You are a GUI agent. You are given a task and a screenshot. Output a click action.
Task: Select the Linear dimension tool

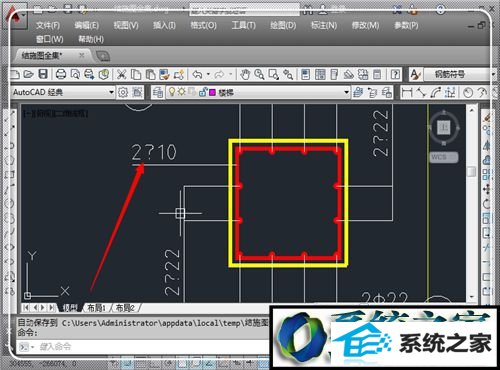(x=407, y=92)
